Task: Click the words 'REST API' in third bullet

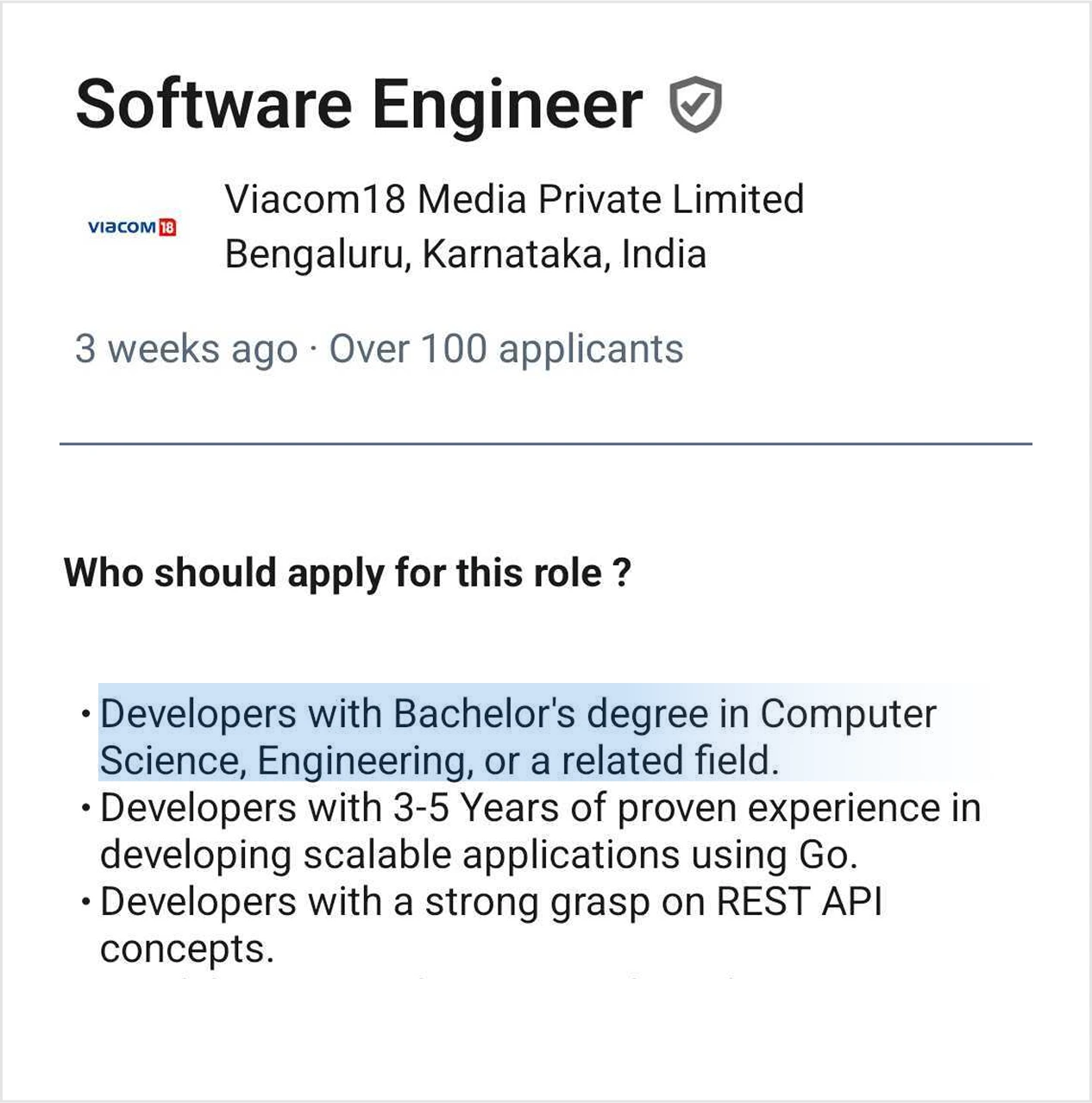Action: (800, 902)
